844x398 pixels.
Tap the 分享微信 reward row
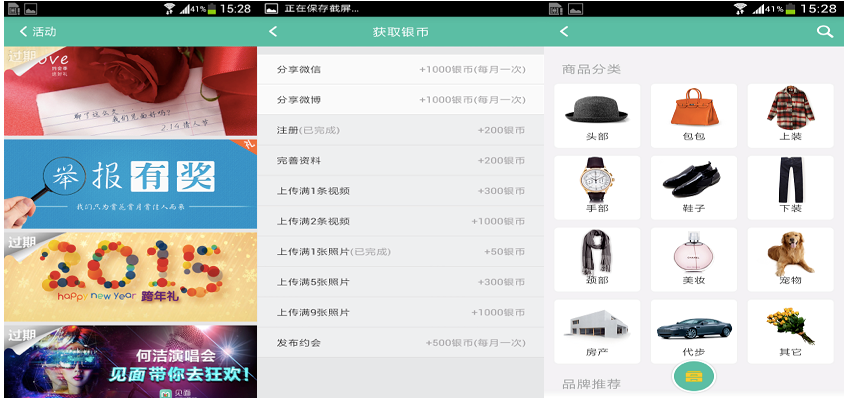(x=400, y=69)
